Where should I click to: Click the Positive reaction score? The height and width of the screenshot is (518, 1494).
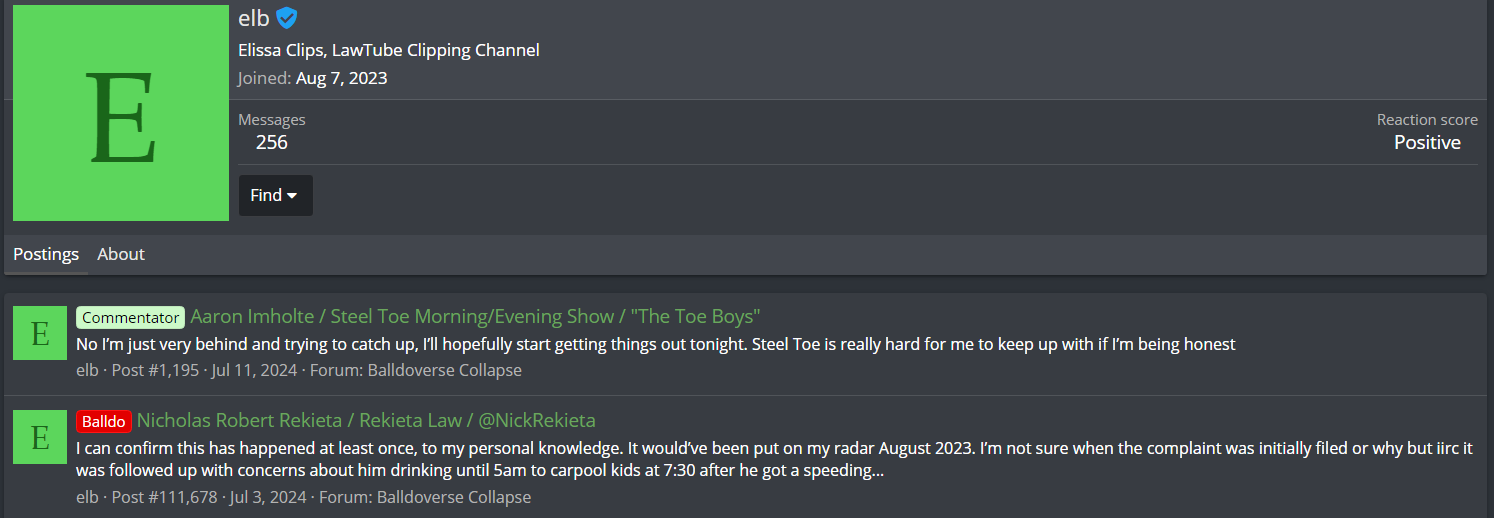coord(1427,142)
